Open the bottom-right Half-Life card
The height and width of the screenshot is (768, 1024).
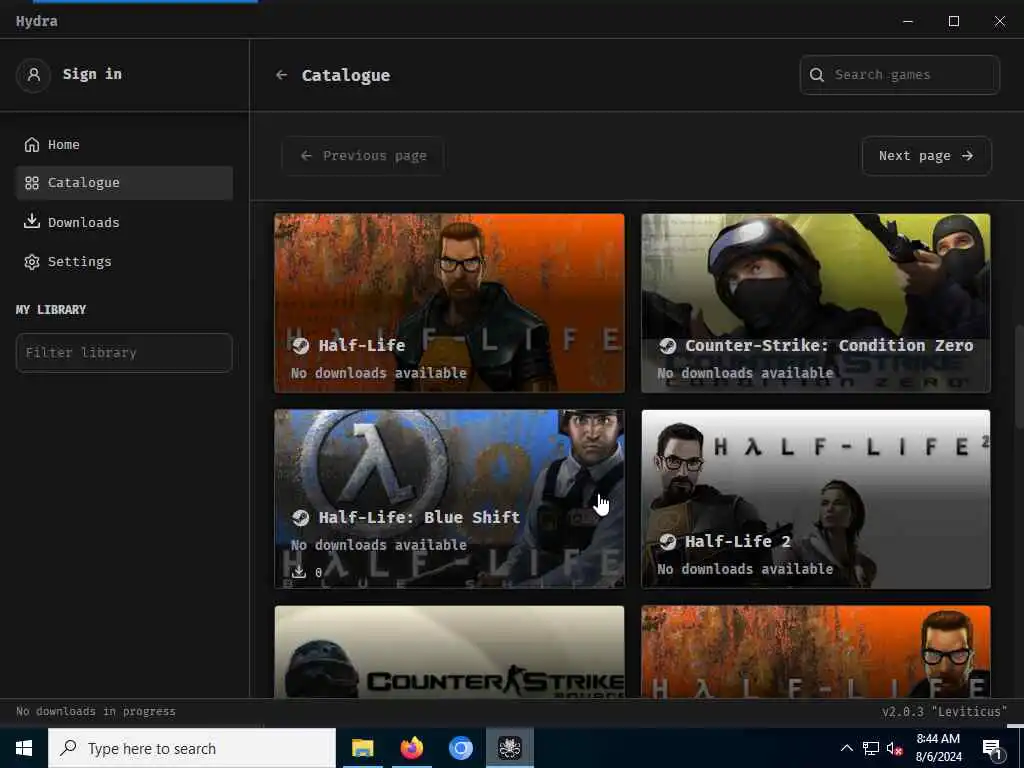point(816,652)
